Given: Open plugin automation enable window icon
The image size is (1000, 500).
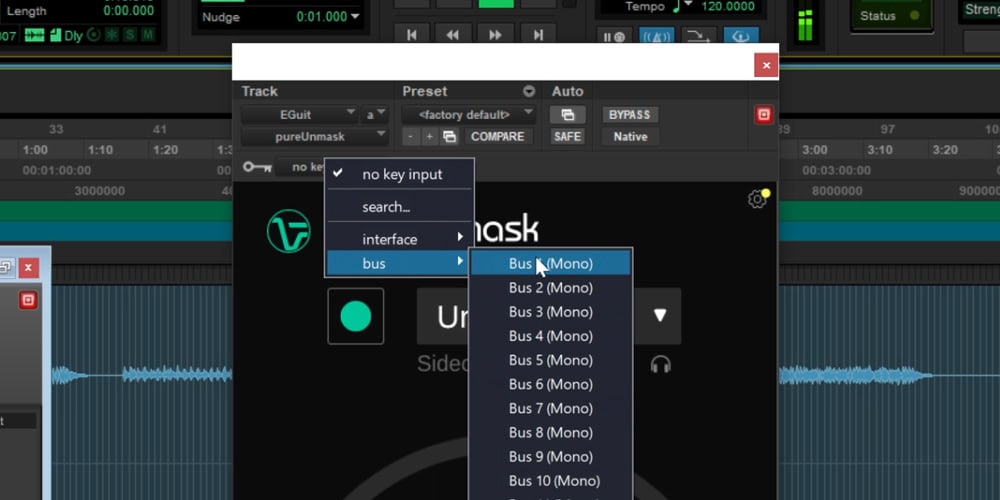Looking at the screenshot, I should (x=568, y=115).
